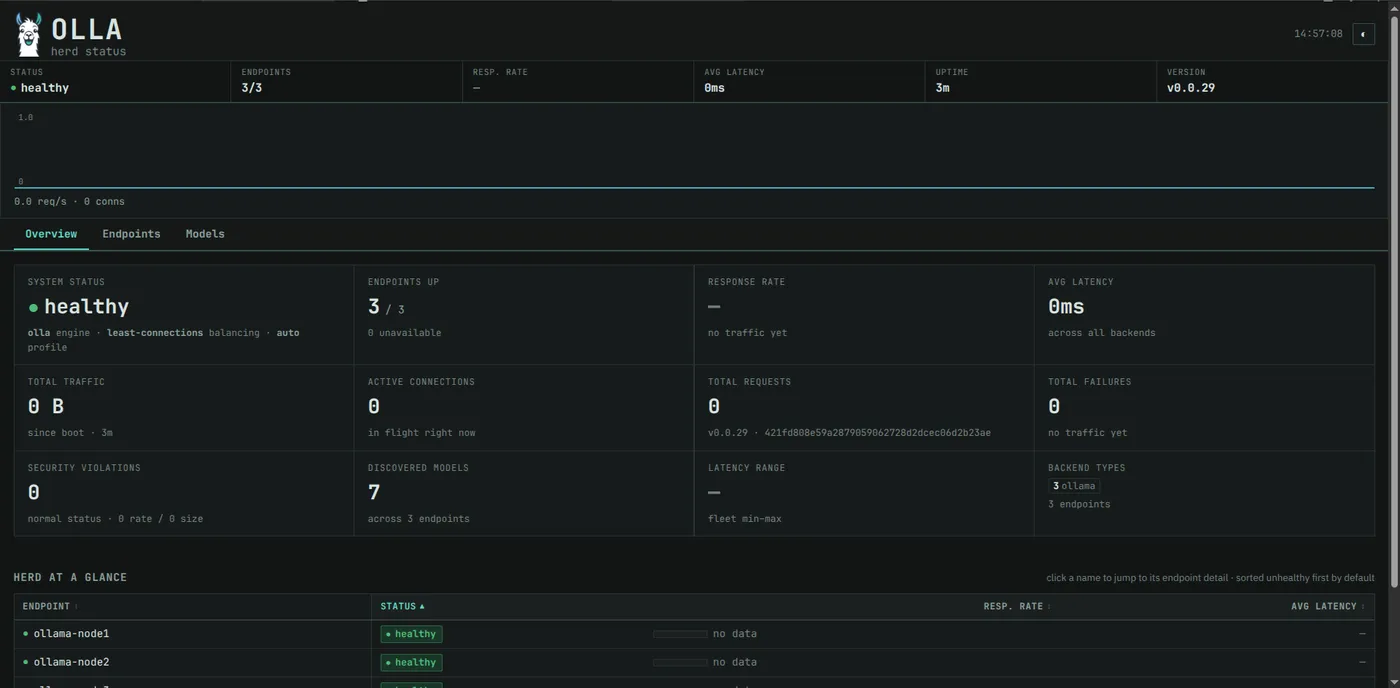Open the Overview tab
This screenshot has height=688, width=1400.
tap(51, 234)
